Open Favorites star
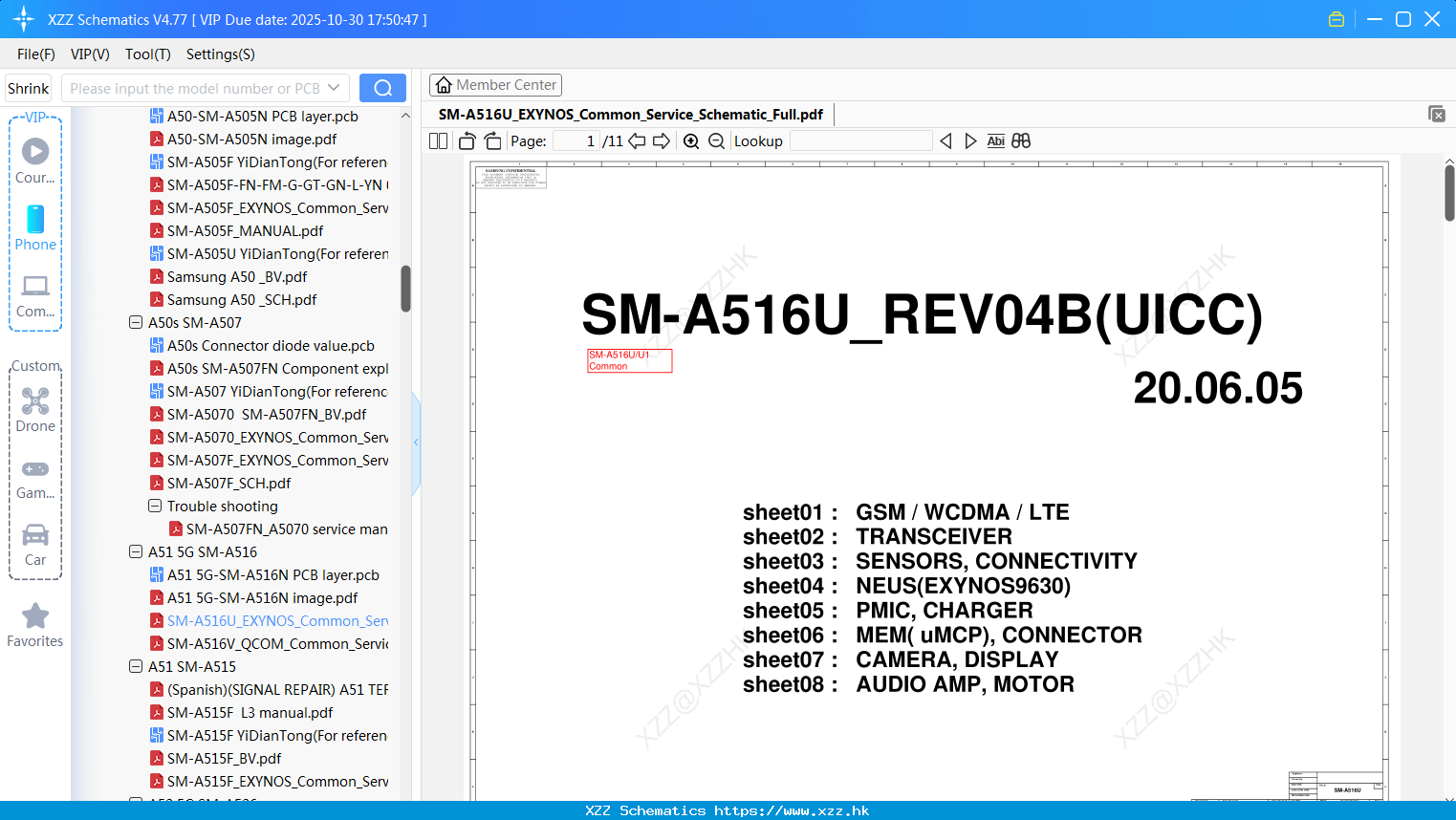Image resolution: width=1456 pixels, height=820 pixels. pyautogui.click(x=35, y=625)
